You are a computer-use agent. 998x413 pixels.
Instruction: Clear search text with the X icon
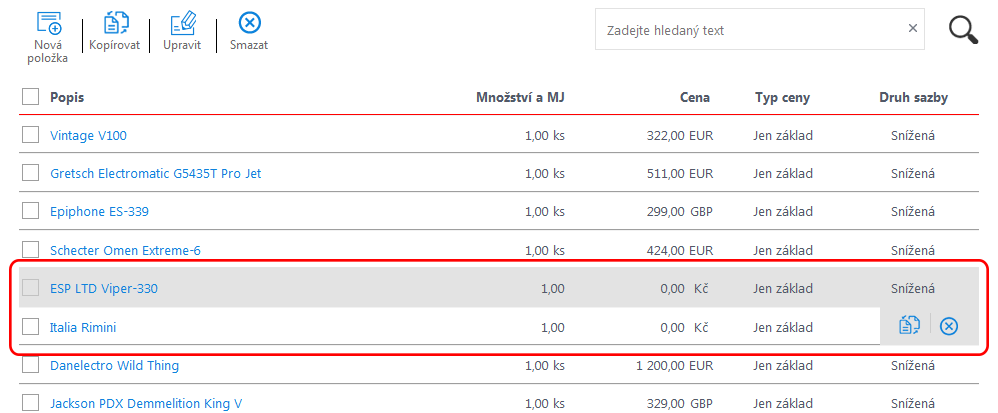pos(912,29)
